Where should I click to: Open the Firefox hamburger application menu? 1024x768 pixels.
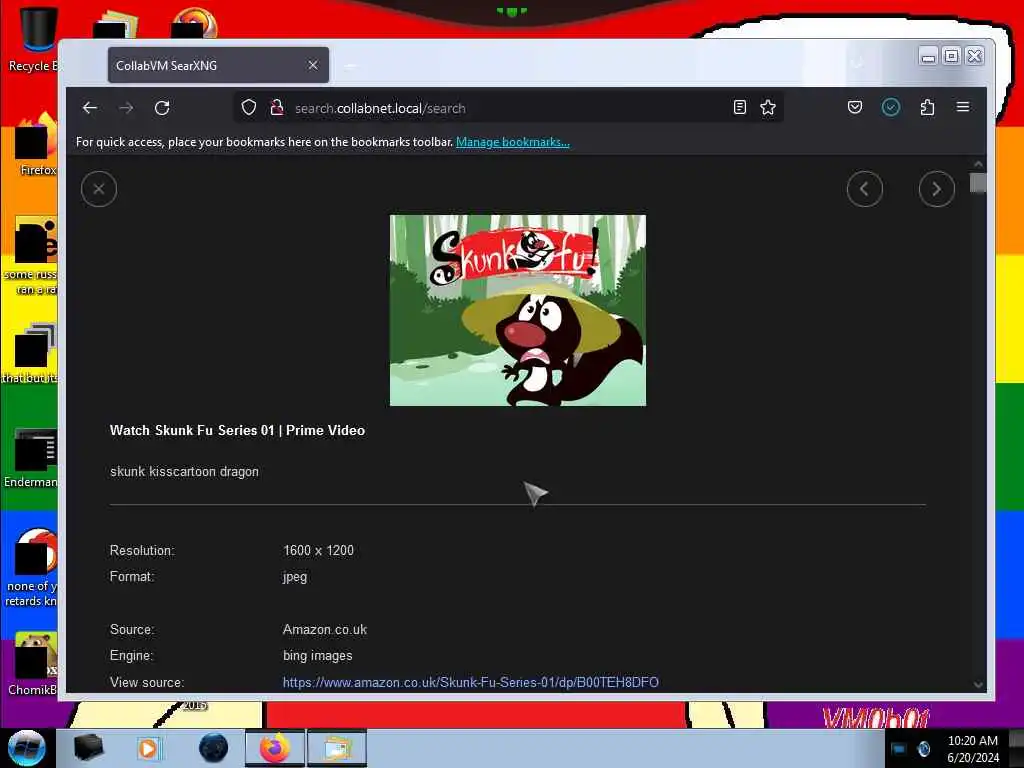963,106
